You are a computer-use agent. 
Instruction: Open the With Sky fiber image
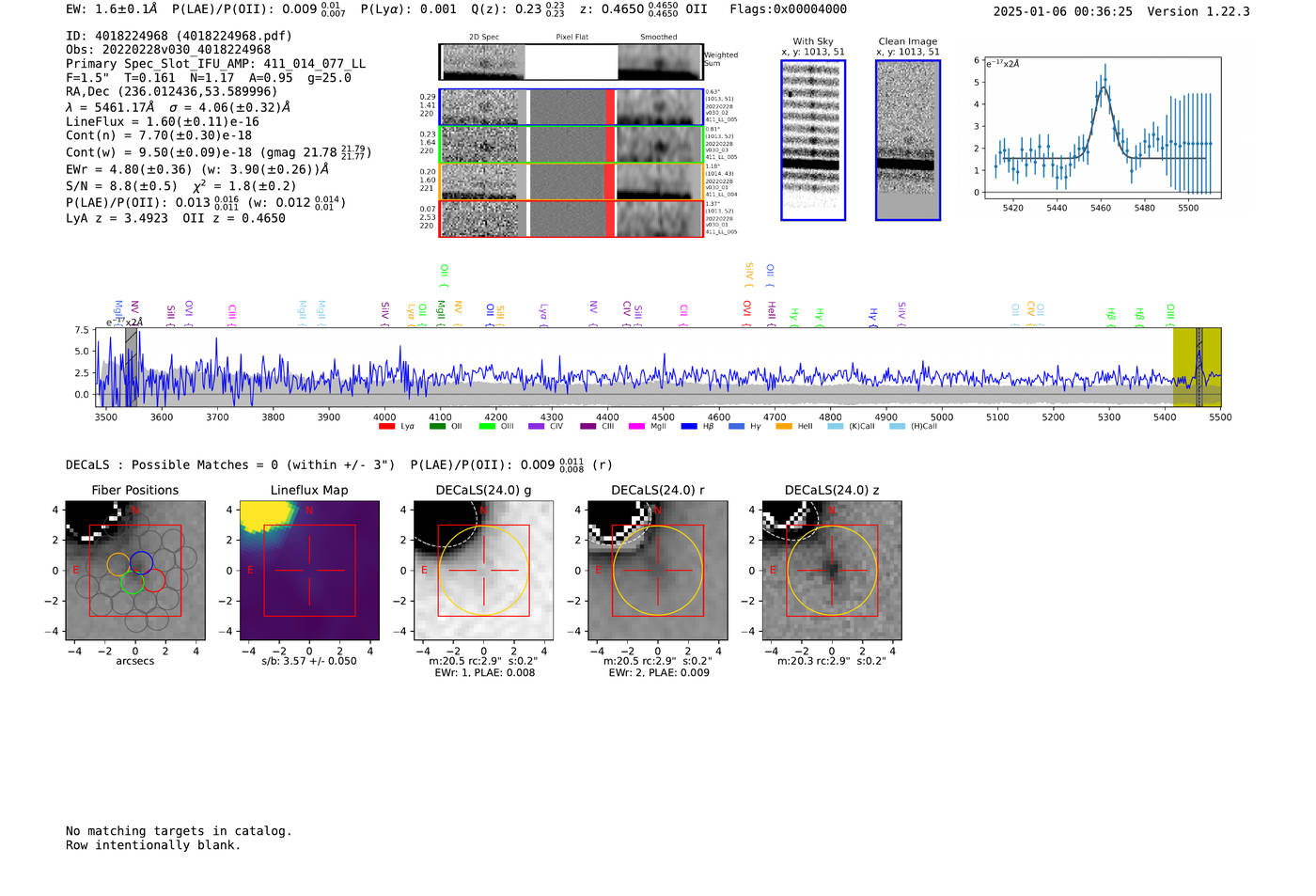[813, 140]
